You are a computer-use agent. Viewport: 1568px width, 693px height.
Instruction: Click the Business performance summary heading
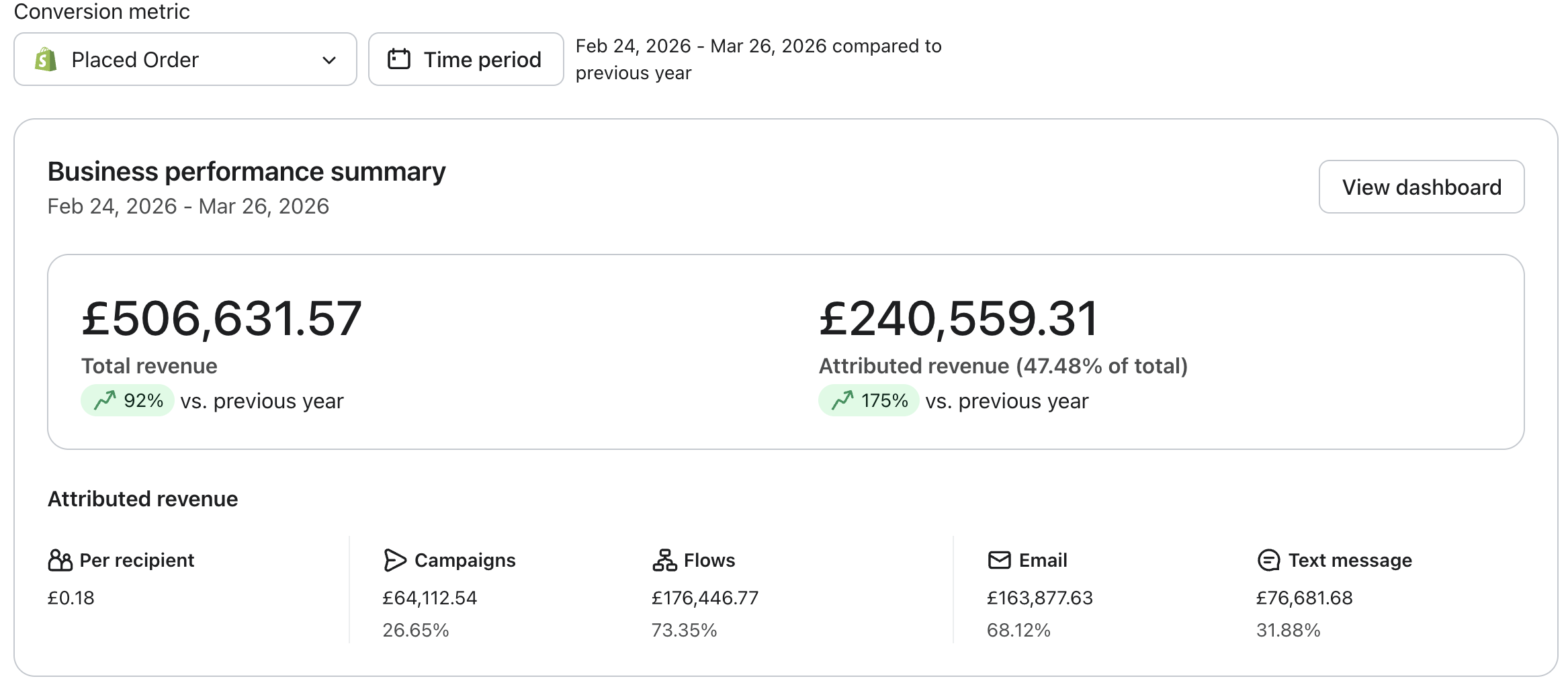(x=246, y=171)
